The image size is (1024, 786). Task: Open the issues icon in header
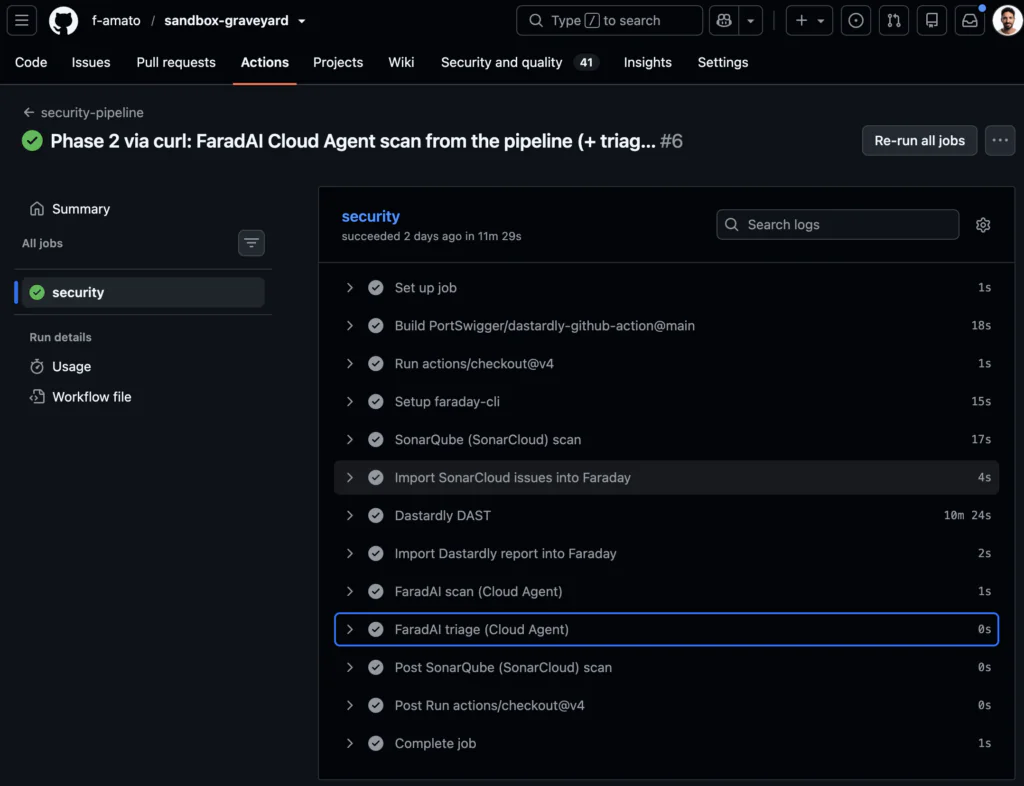856,21
